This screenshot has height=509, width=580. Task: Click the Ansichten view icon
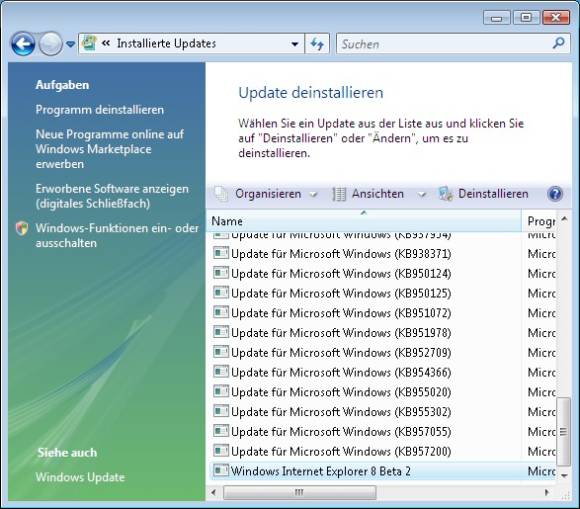click(339, 194)
